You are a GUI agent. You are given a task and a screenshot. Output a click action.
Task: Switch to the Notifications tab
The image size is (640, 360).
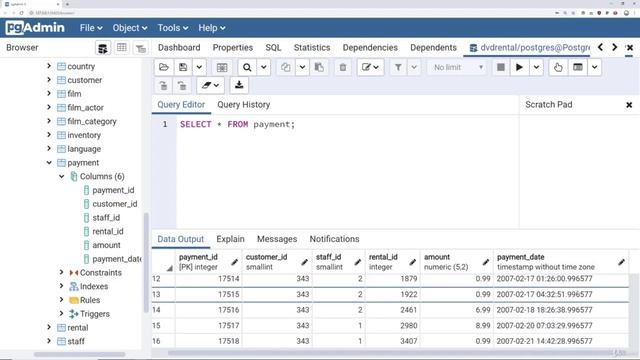(334, 239)
